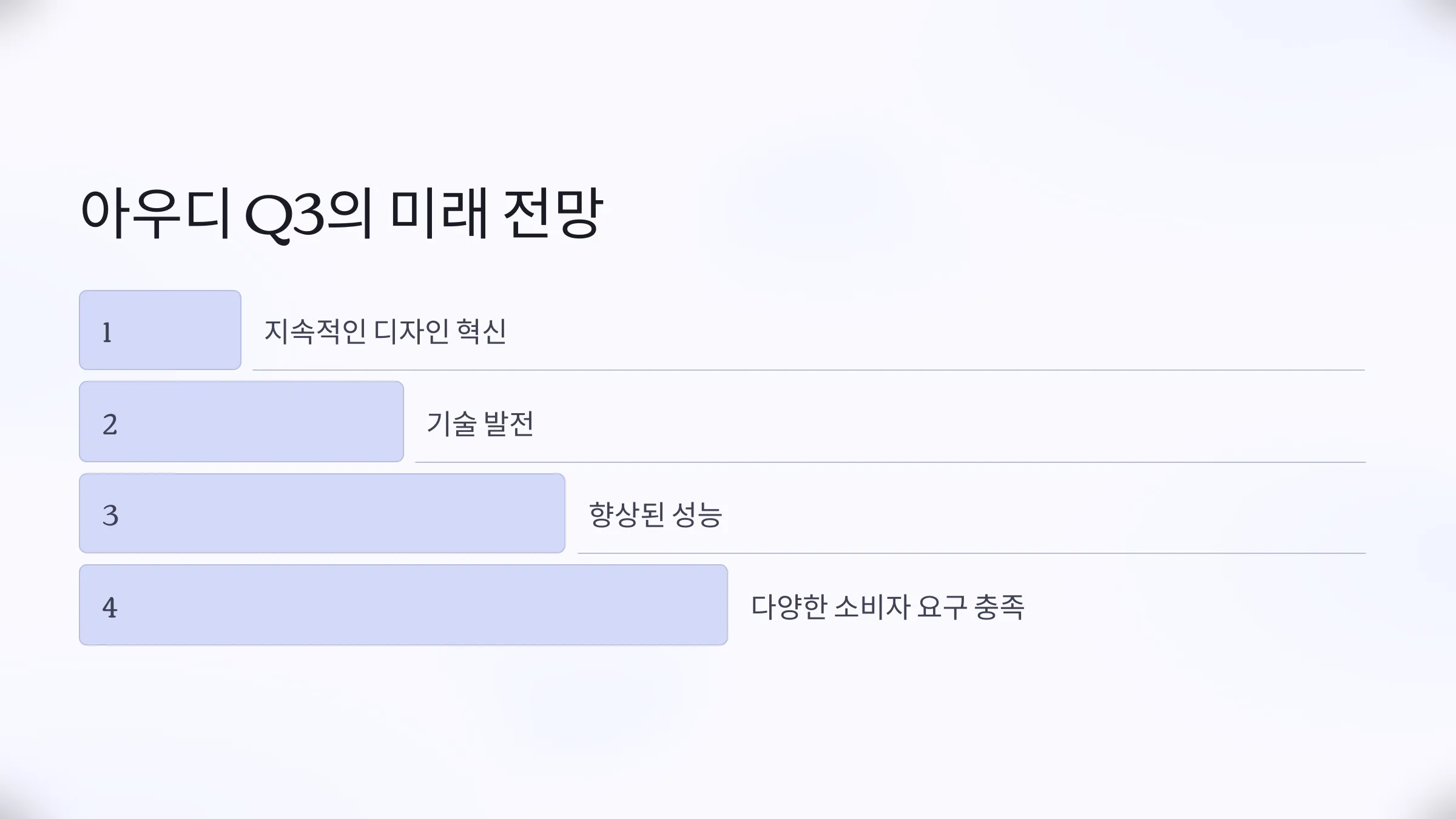Viewport: 1456px width, 819px height.
Task: Click the number 4 in the fourth bar
Action: [x=110, y=607]
